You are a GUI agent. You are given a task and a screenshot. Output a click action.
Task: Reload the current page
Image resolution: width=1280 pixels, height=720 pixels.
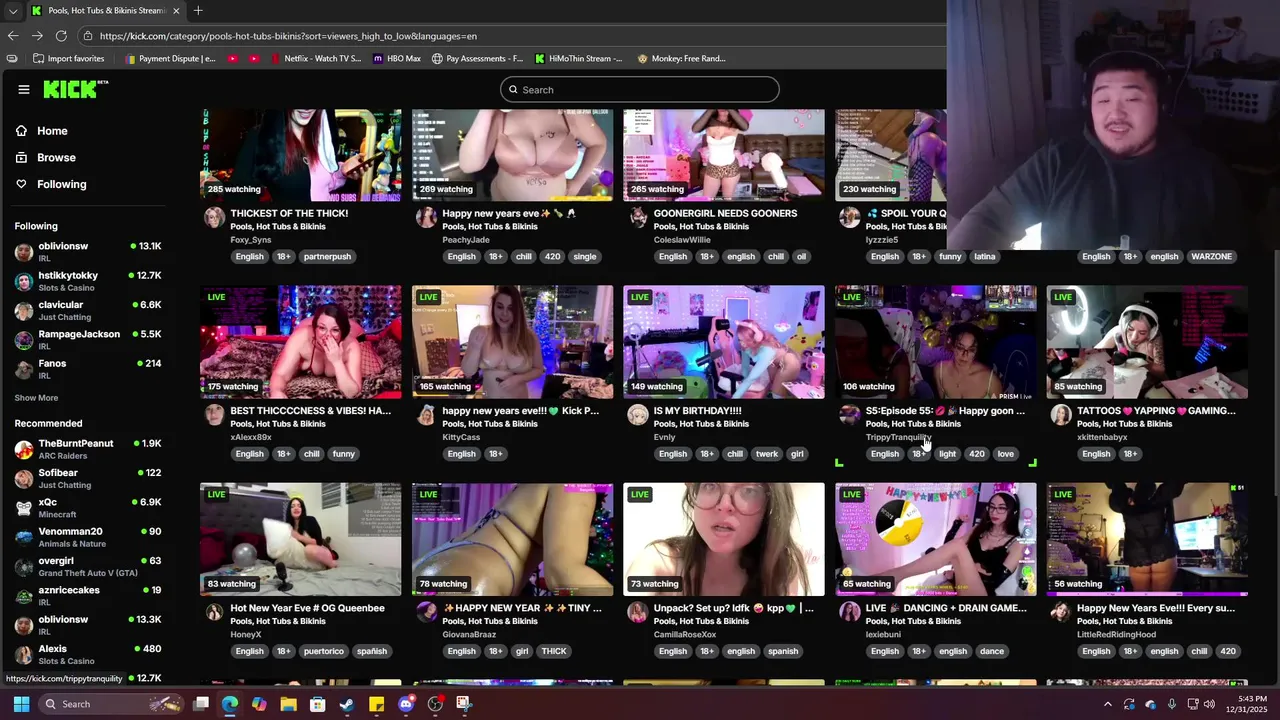click(61, 36)
